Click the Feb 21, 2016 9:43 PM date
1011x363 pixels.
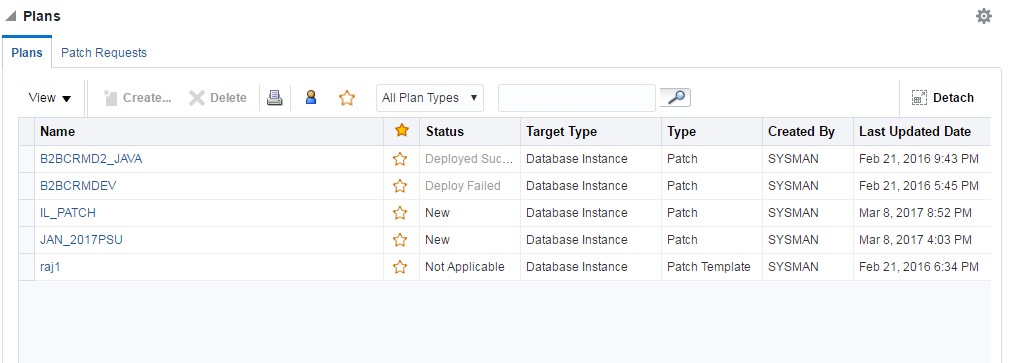[x=919, y=159]
